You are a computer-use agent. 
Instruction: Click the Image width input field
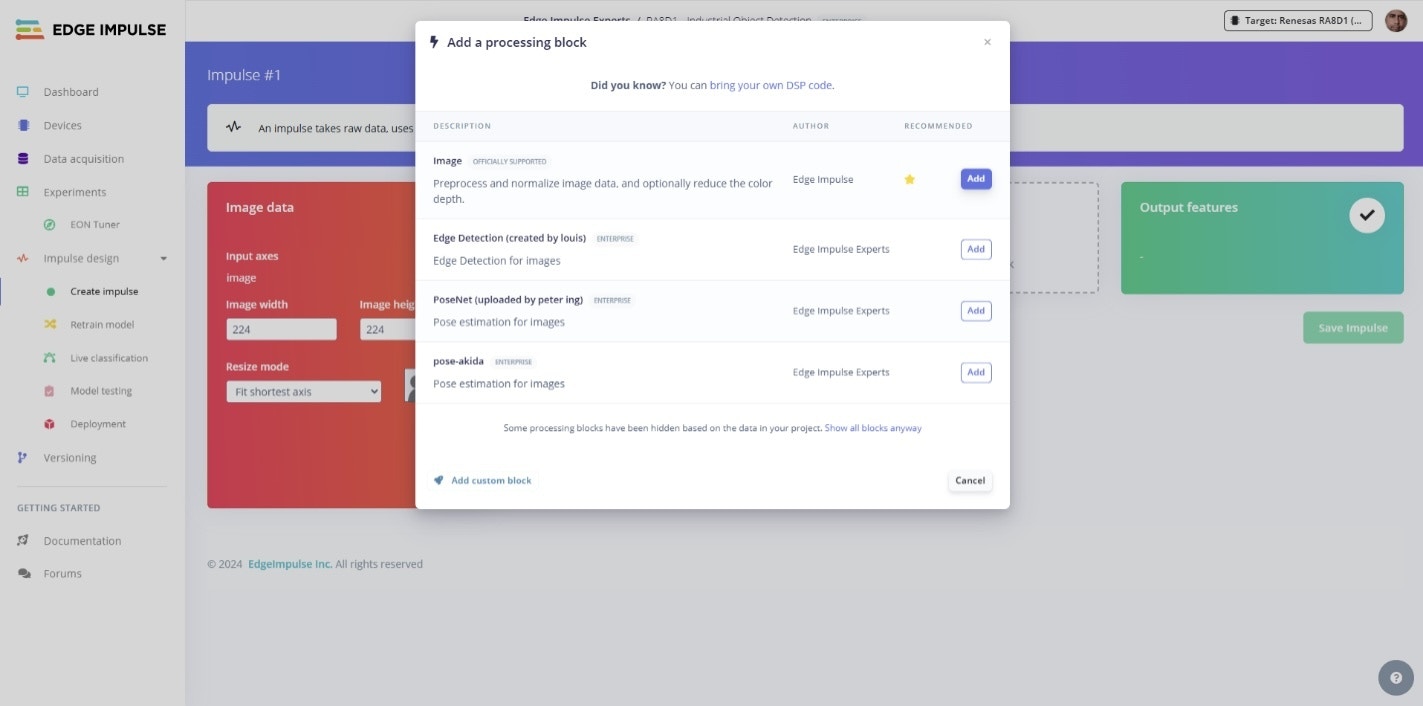click(281, 329)
